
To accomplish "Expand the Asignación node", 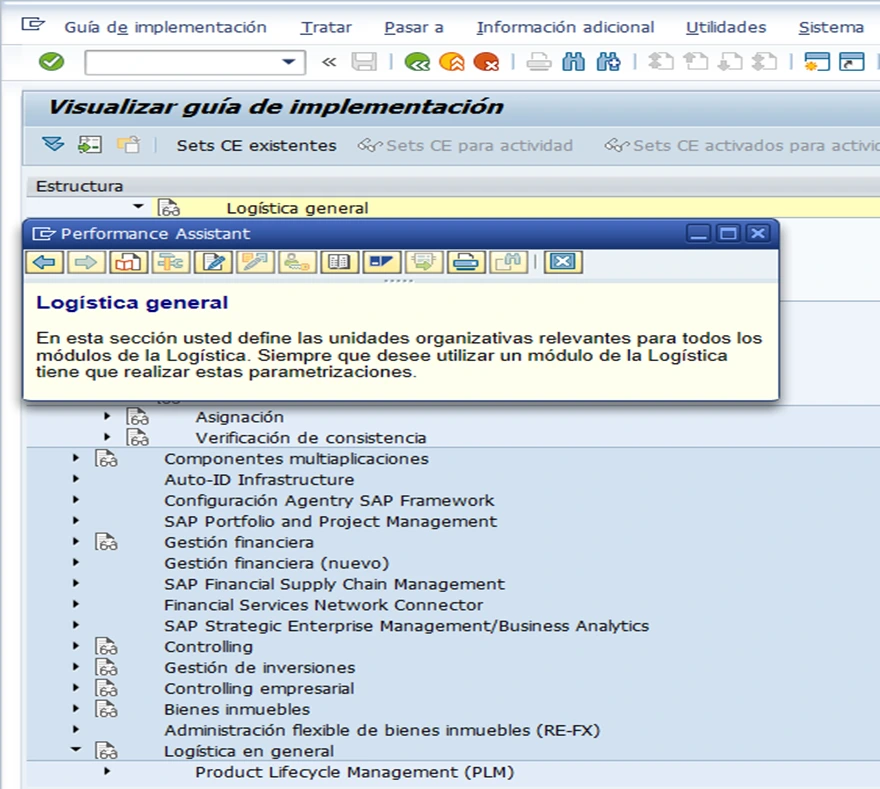I will coord(107,416).
